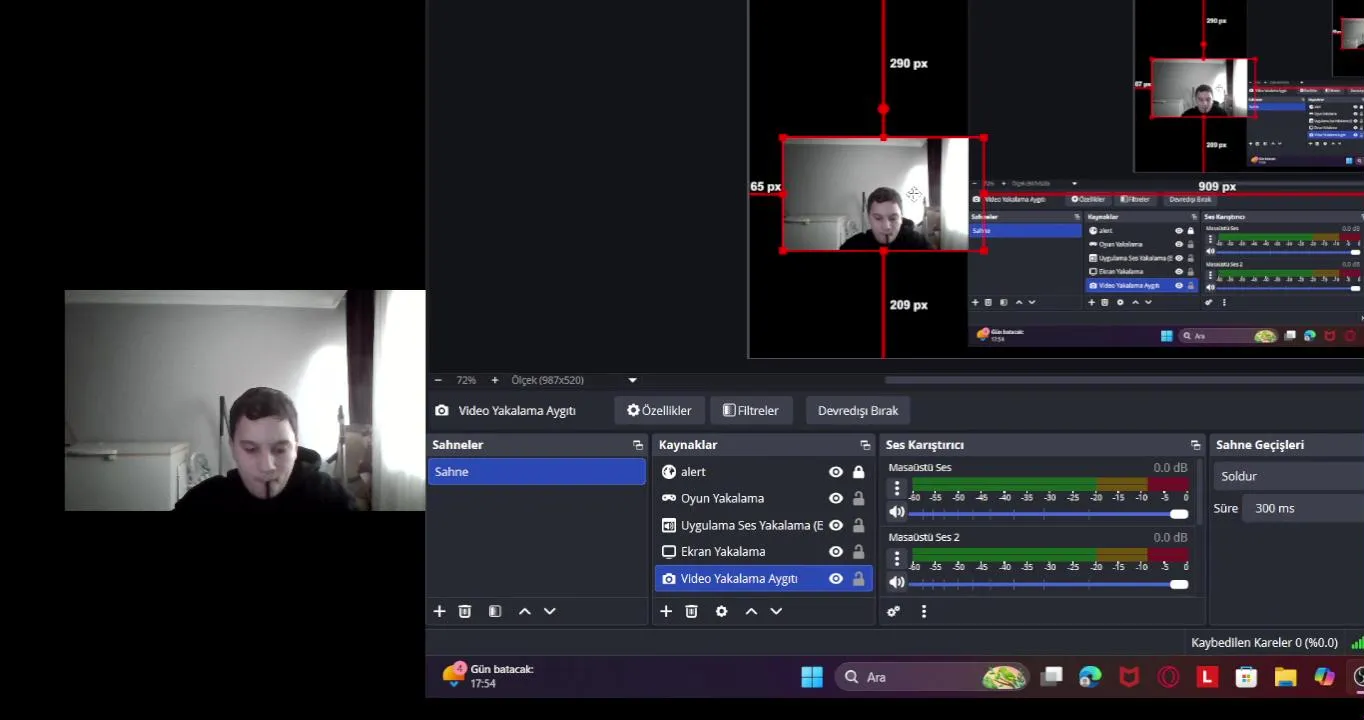Open the red L app on the taskbar

(x=1207, y=677)
